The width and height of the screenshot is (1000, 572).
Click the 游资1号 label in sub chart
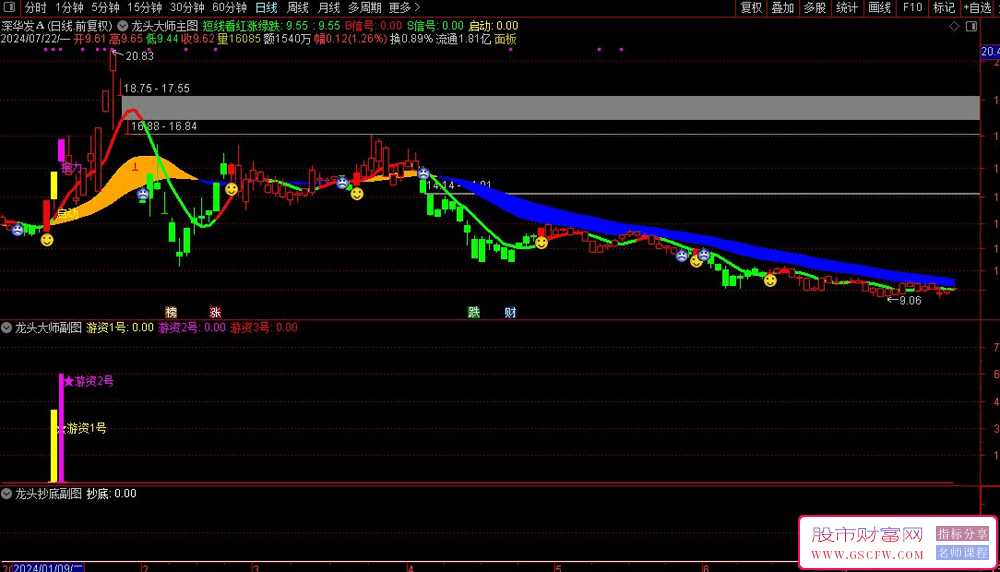point(87,429)
